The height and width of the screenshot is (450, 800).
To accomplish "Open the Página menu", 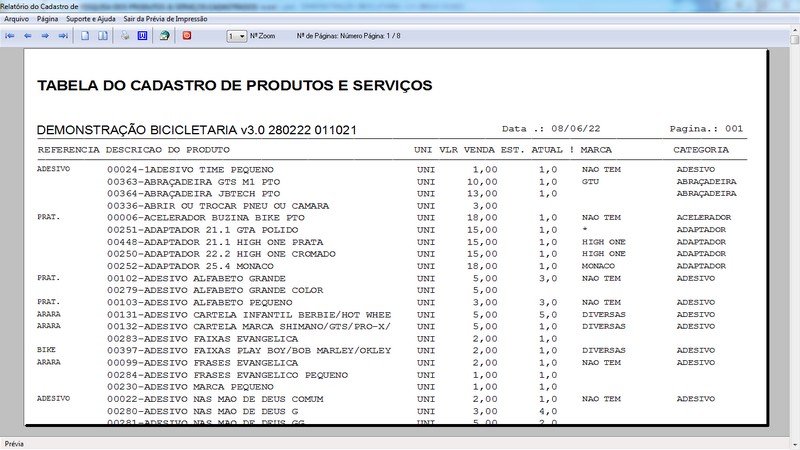I will [x=47, y=19].
